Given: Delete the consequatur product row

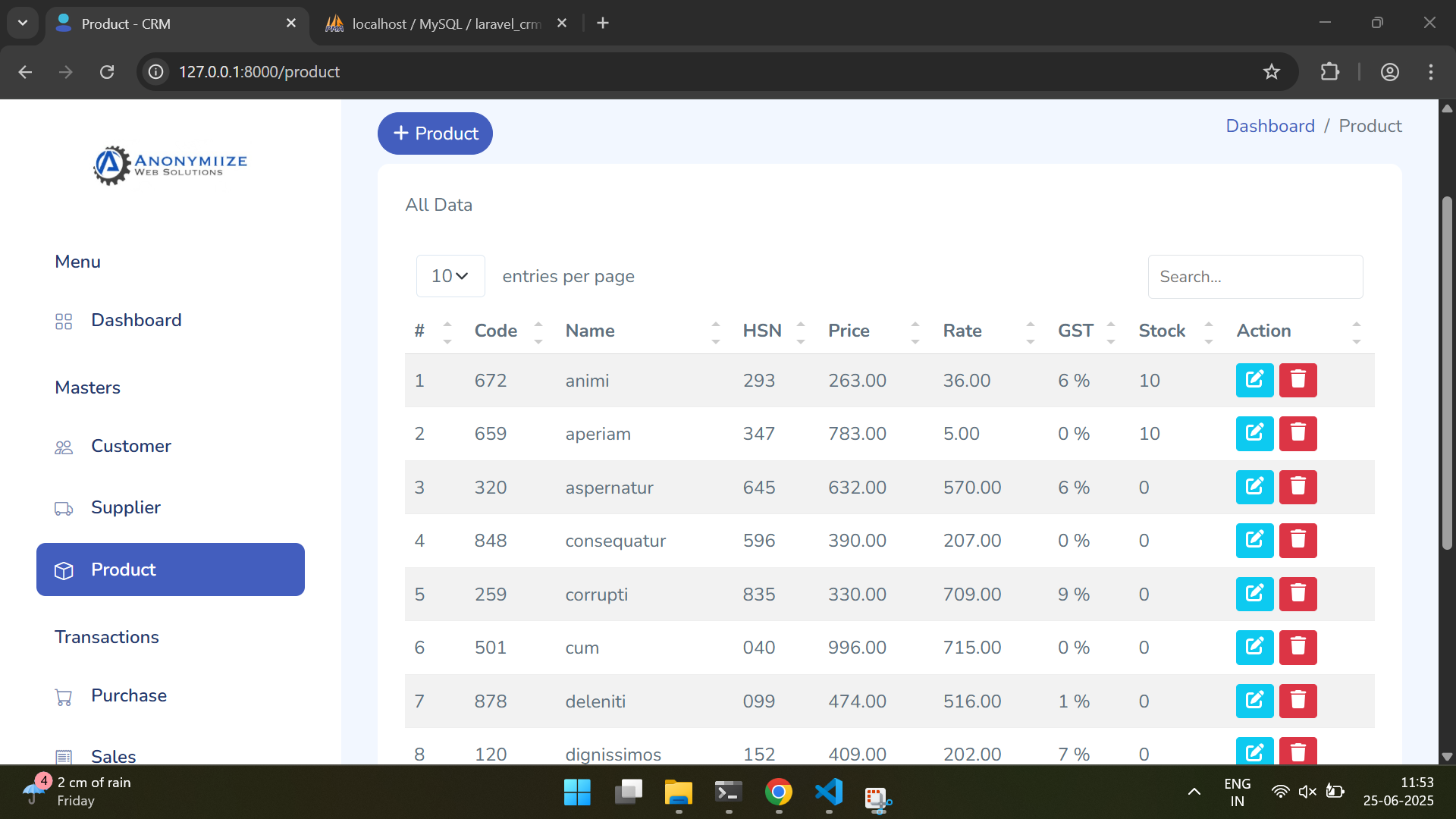Looking at the screenshot, I should point(1298,540).
